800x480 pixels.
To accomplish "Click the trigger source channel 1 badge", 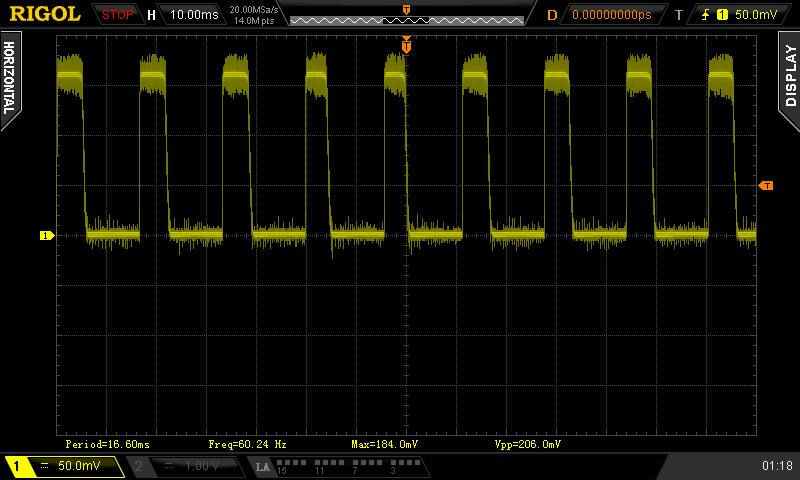I will pyautogui.click(x=722, y=15).
